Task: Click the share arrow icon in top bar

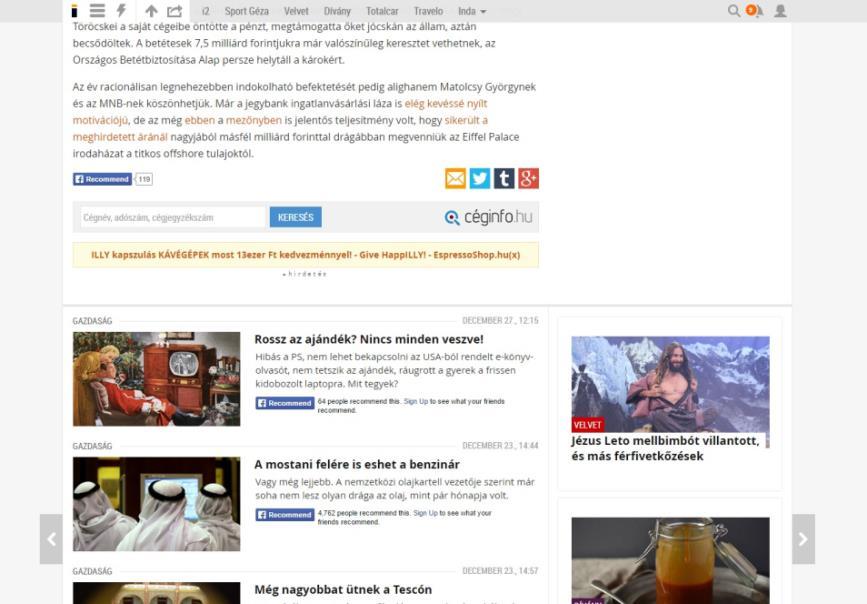Action: [x=175, y=11]
